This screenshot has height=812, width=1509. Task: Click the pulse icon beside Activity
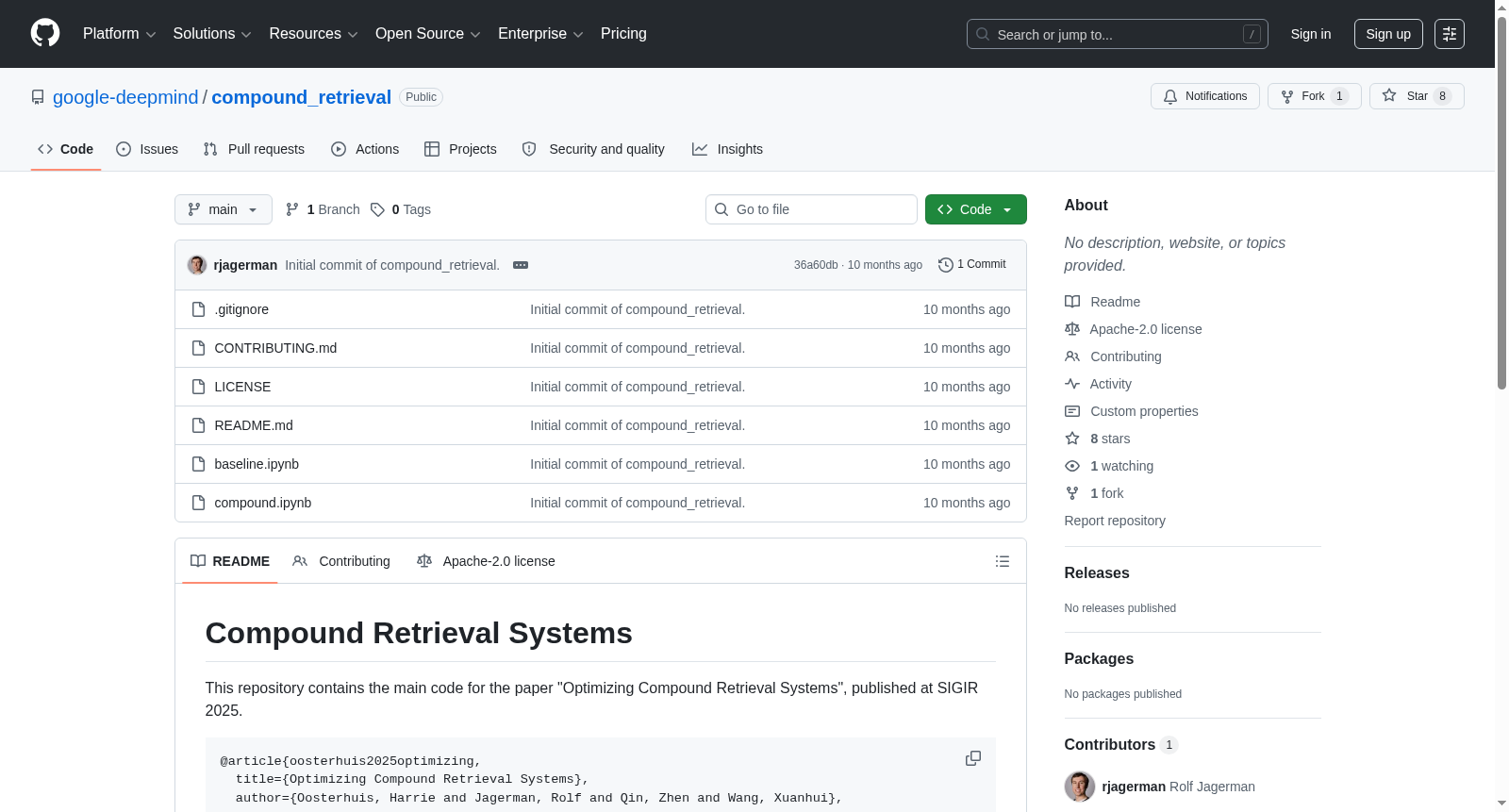1072,384
